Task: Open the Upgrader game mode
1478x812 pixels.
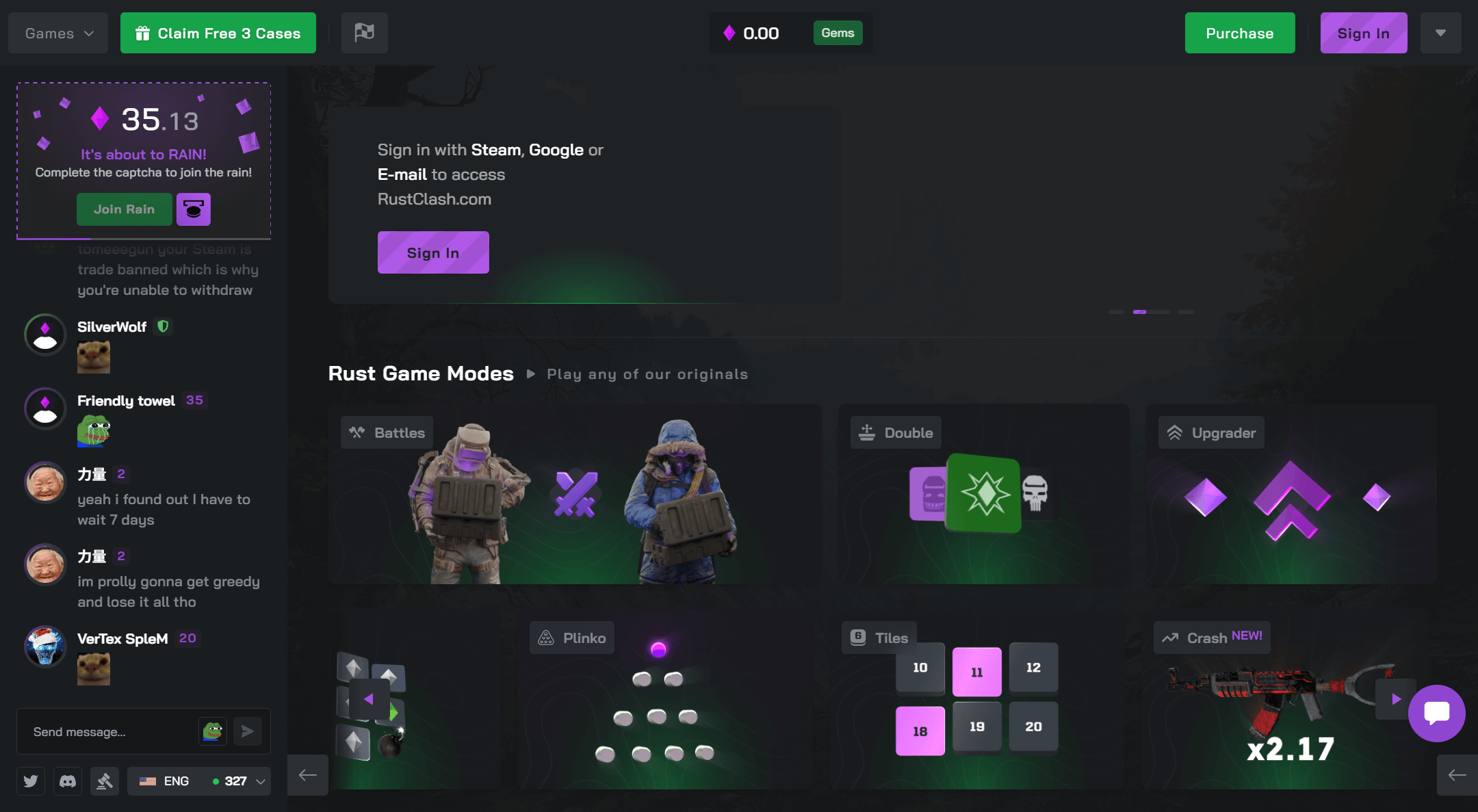Action: 1291,494
